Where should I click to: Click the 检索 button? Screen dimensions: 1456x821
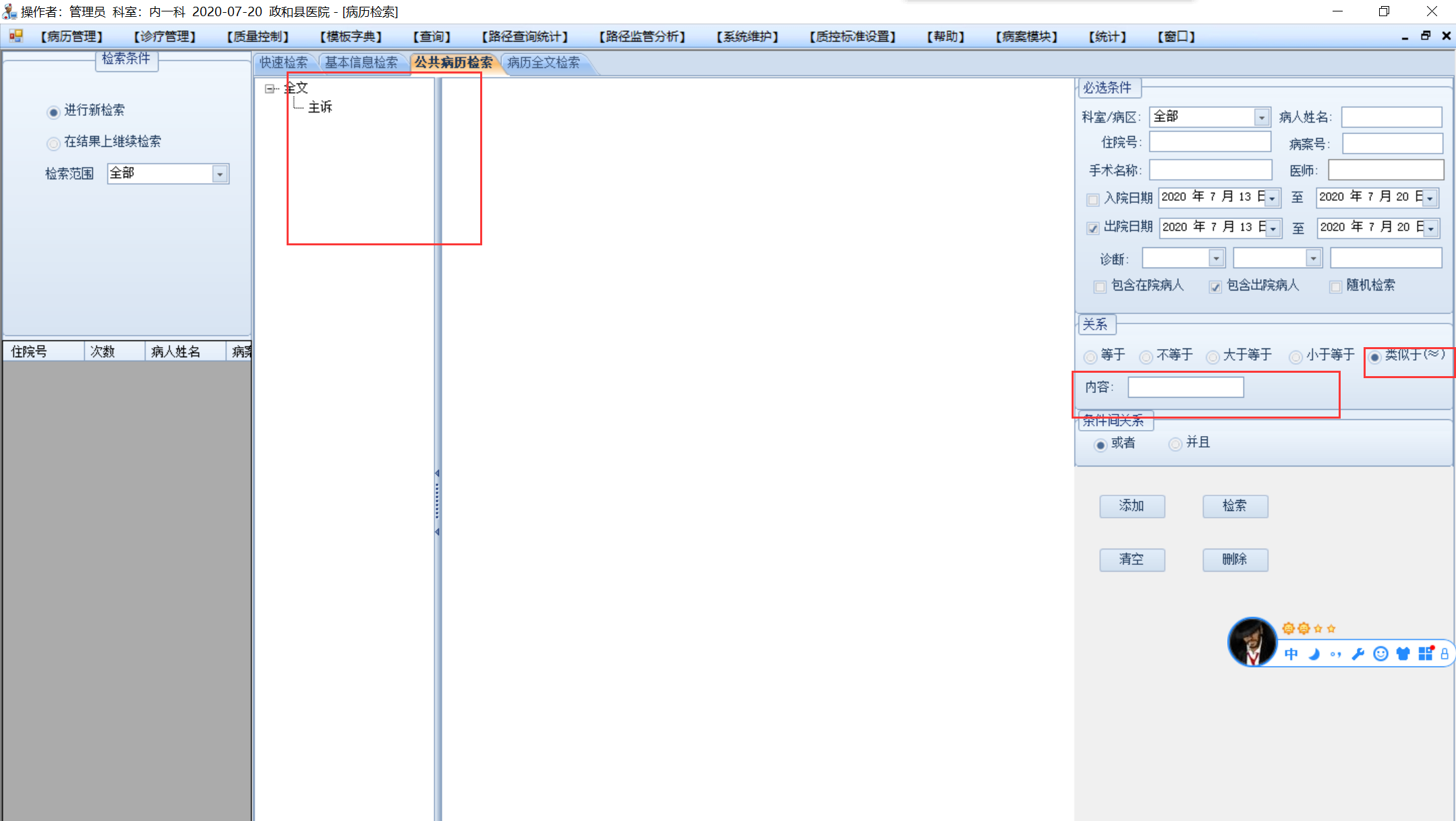coord(1235,506)
